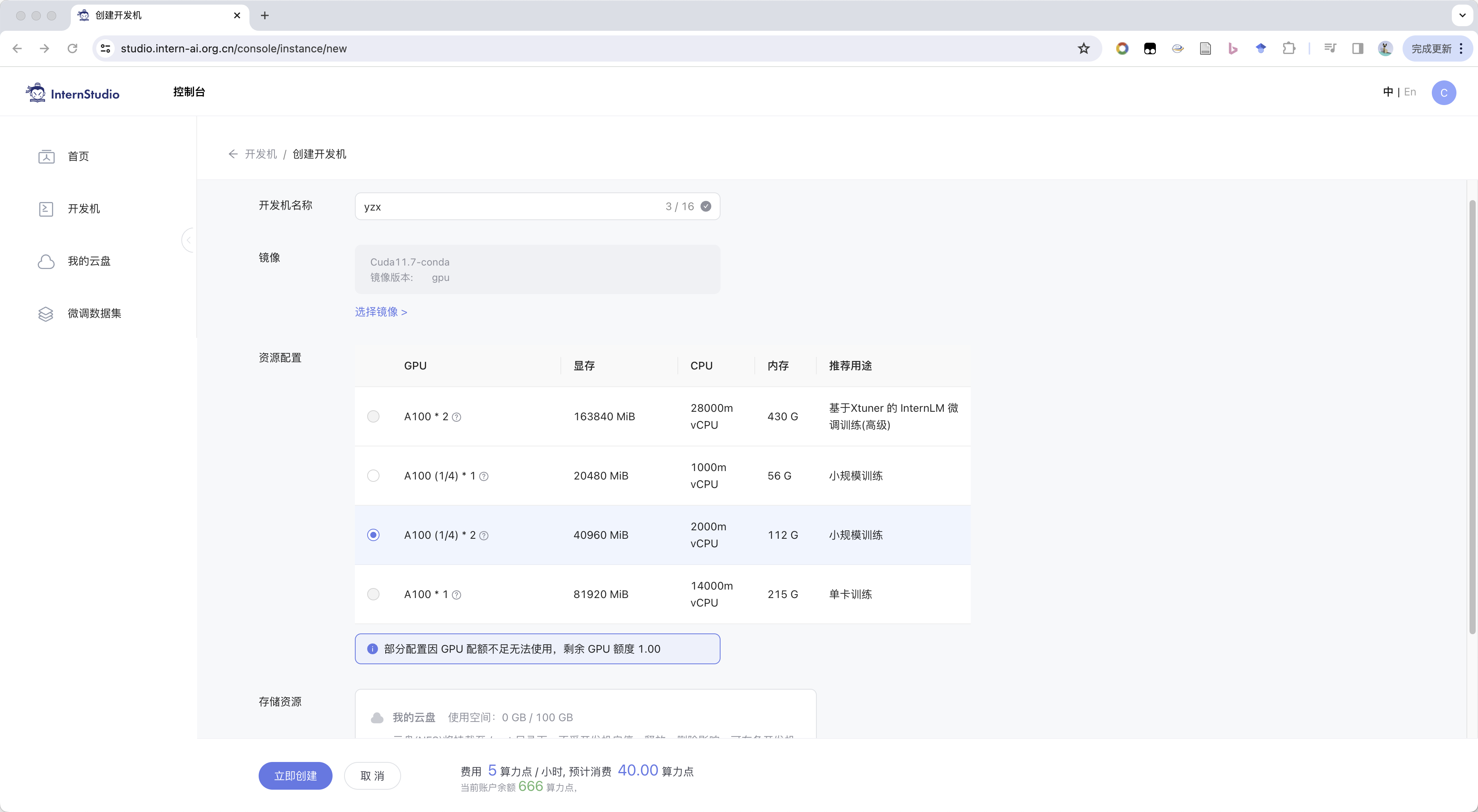This screenshot has height=812, width=1478.
Task: Open the 首页 home sidebar item
Action: point(77,156)
